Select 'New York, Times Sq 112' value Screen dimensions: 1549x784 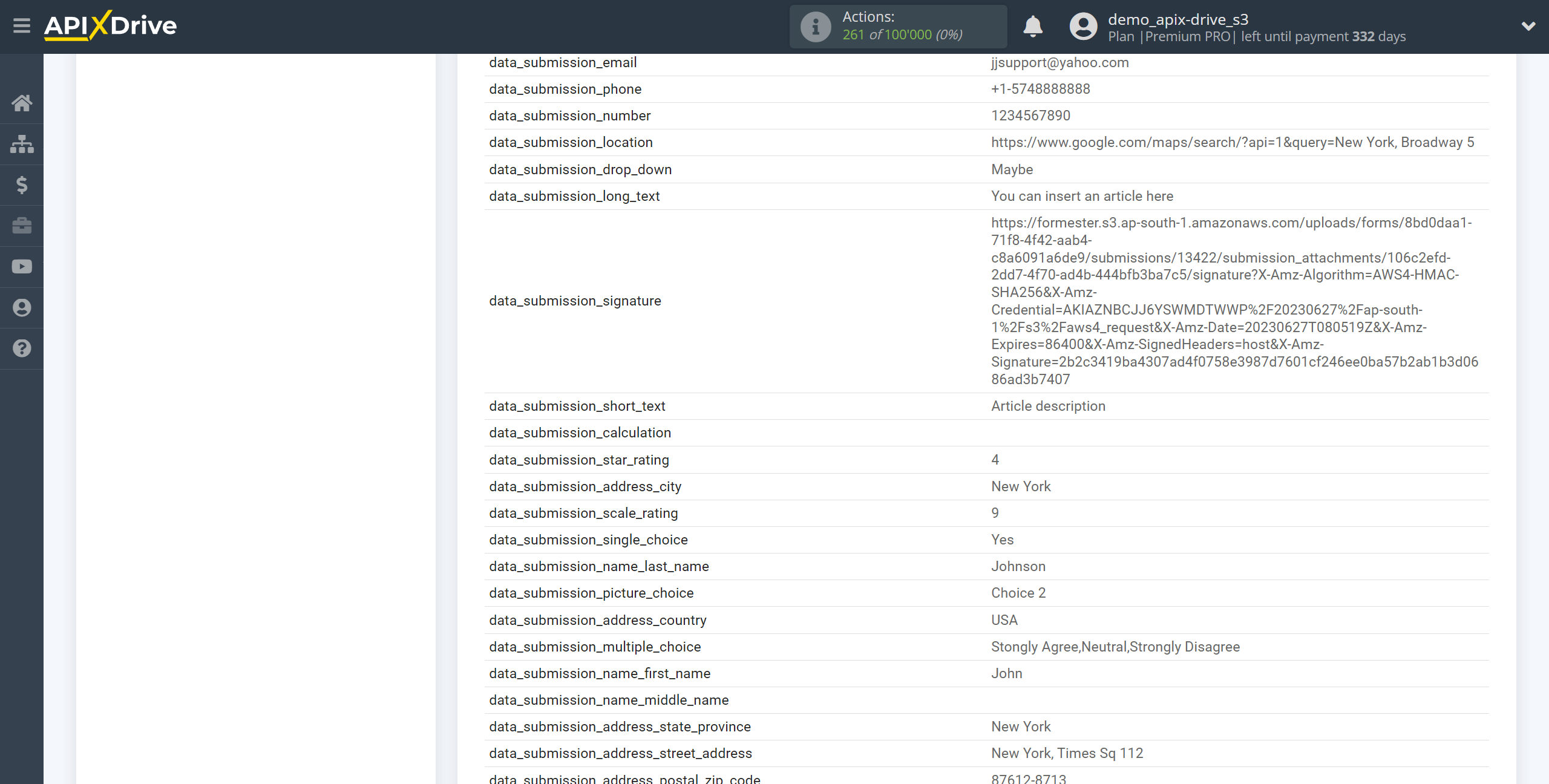[x=1067, y=753]
